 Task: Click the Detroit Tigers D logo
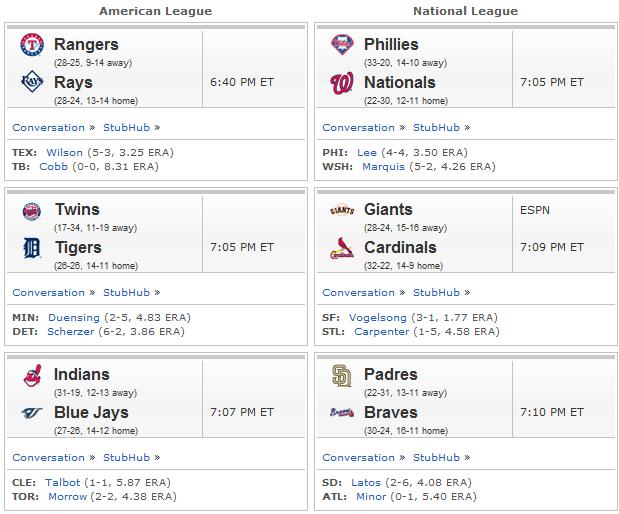32,248
